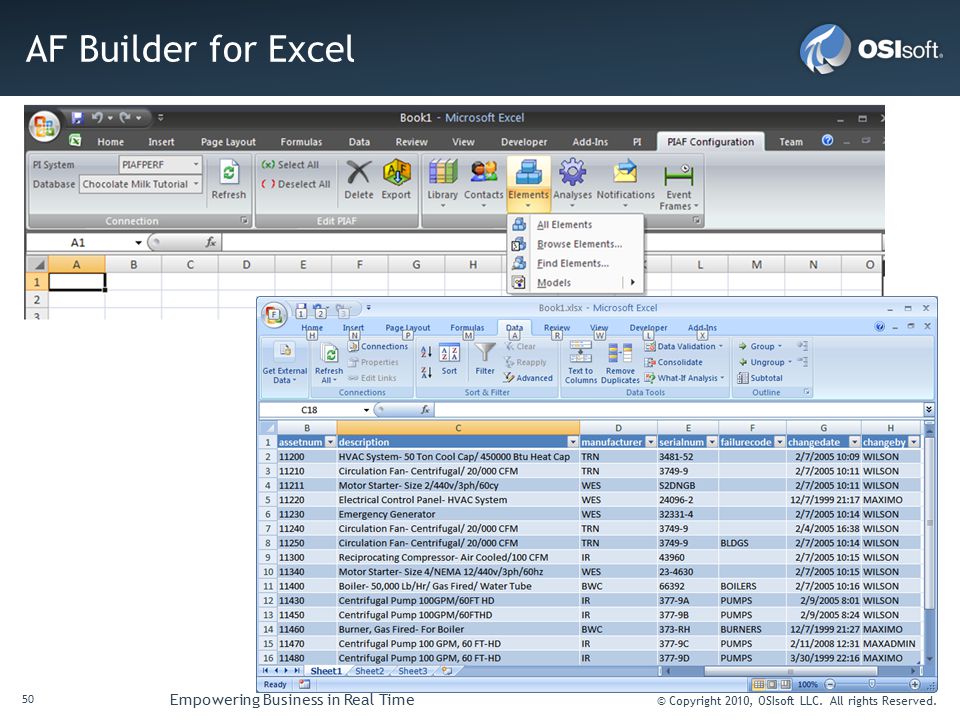Expand the formula bar in Book1.xlsx

pyautogui.click(x=929, y=410)
